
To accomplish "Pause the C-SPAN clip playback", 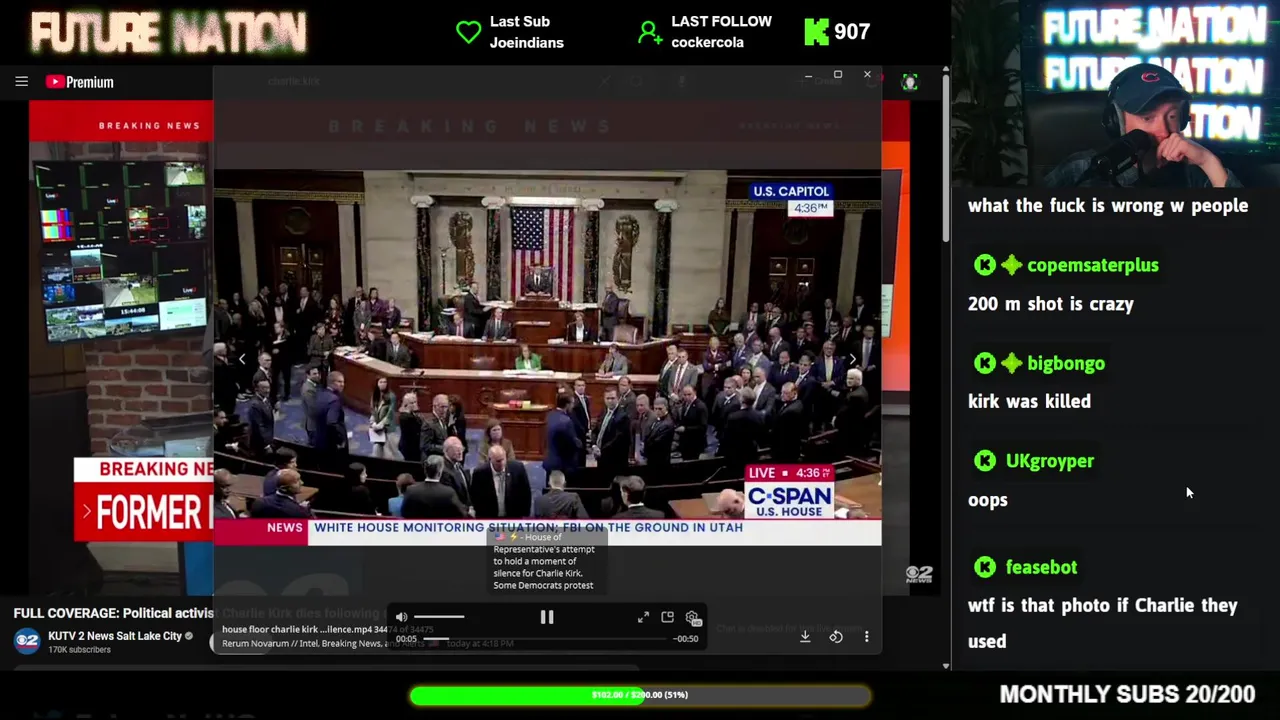I will point(547,617).
